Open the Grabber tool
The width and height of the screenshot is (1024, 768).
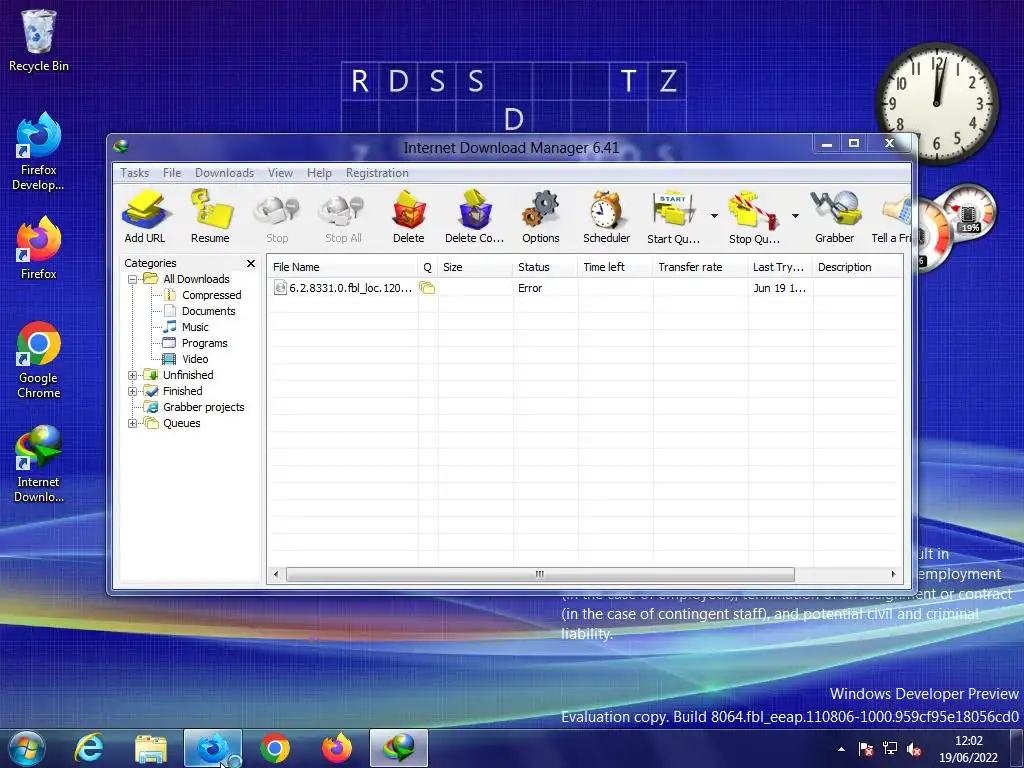pos(835,216)
